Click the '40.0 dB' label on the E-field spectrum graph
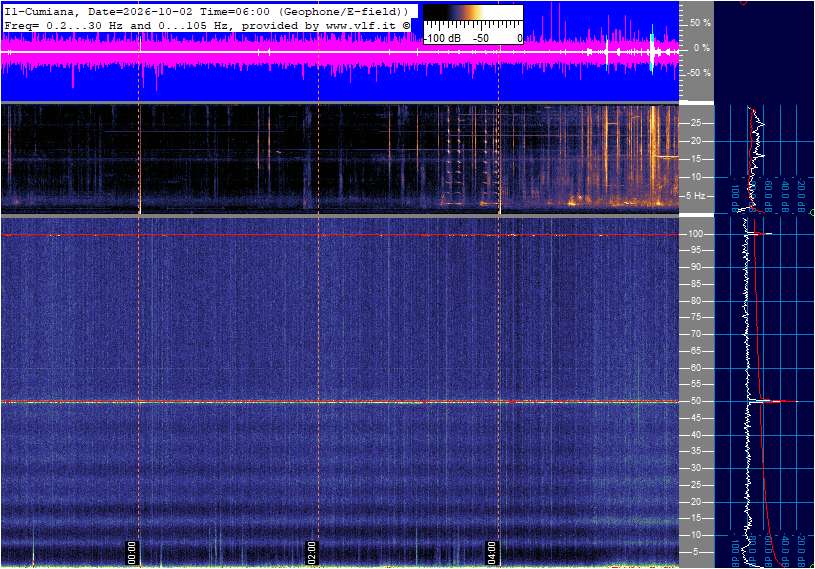Screen dimensions: 815x569 [x=785, y=553]
